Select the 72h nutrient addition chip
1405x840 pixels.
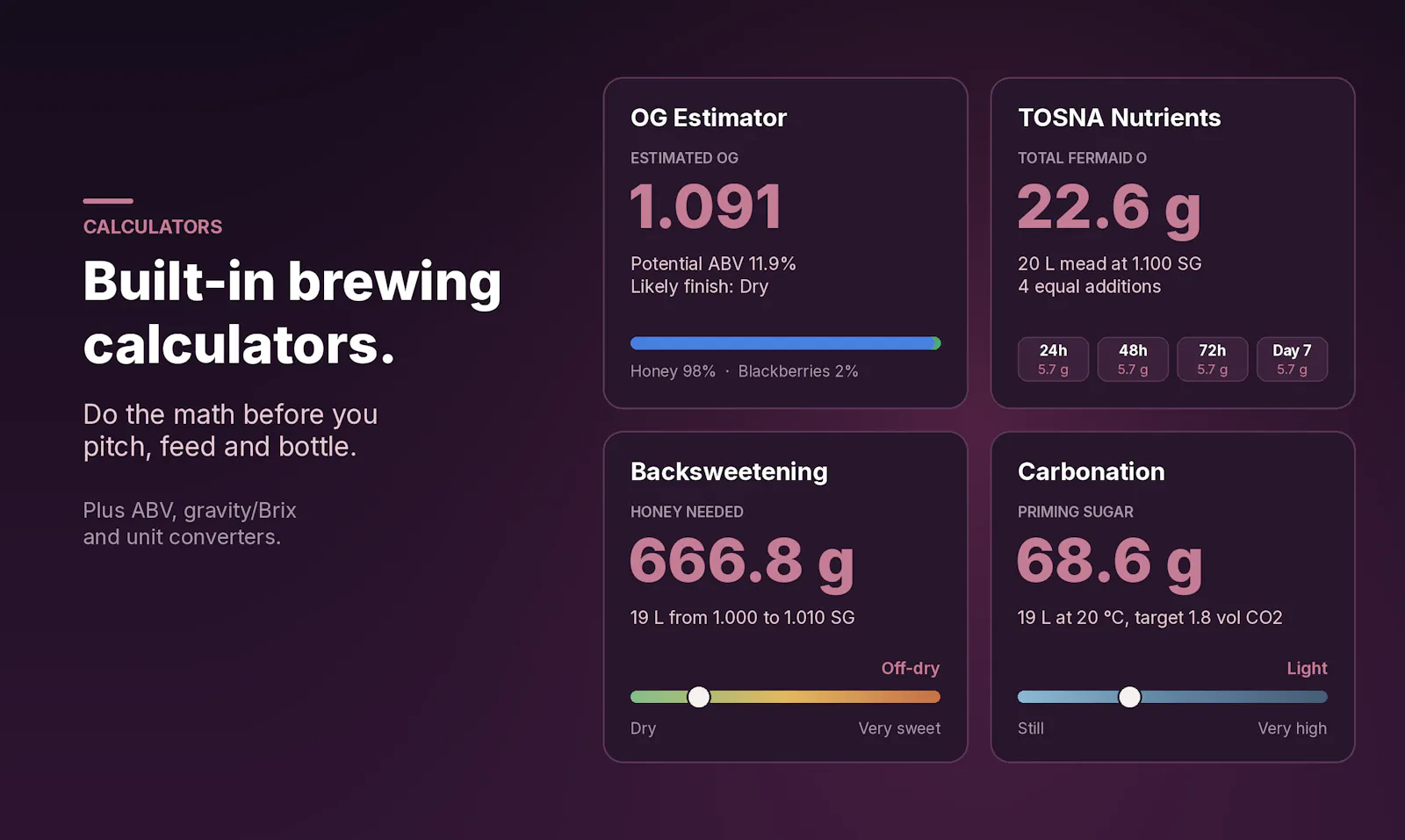pyautogui.click(x=1212, y=359)
